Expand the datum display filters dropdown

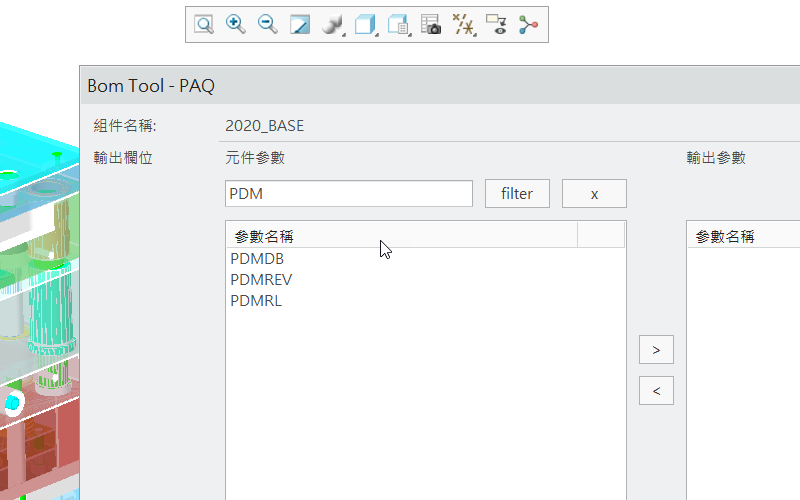[464, 25]
